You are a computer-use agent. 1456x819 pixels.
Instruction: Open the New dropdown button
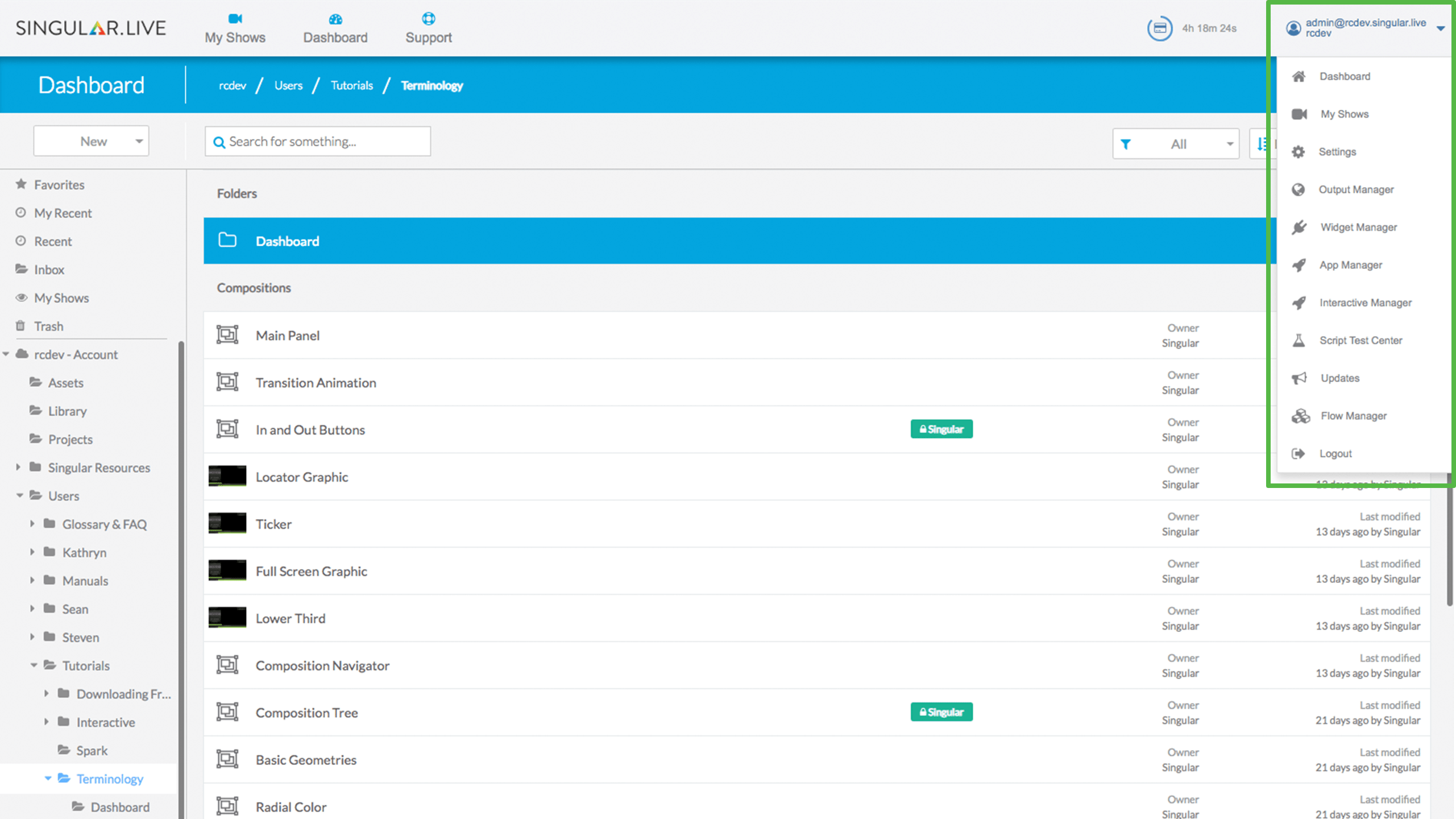pyautogui.click(x=92, y=141)
